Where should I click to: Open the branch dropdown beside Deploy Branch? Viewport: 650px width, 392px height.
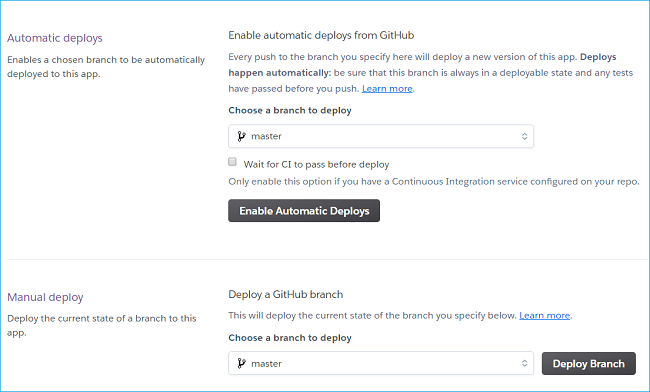(x=381, y=363)
